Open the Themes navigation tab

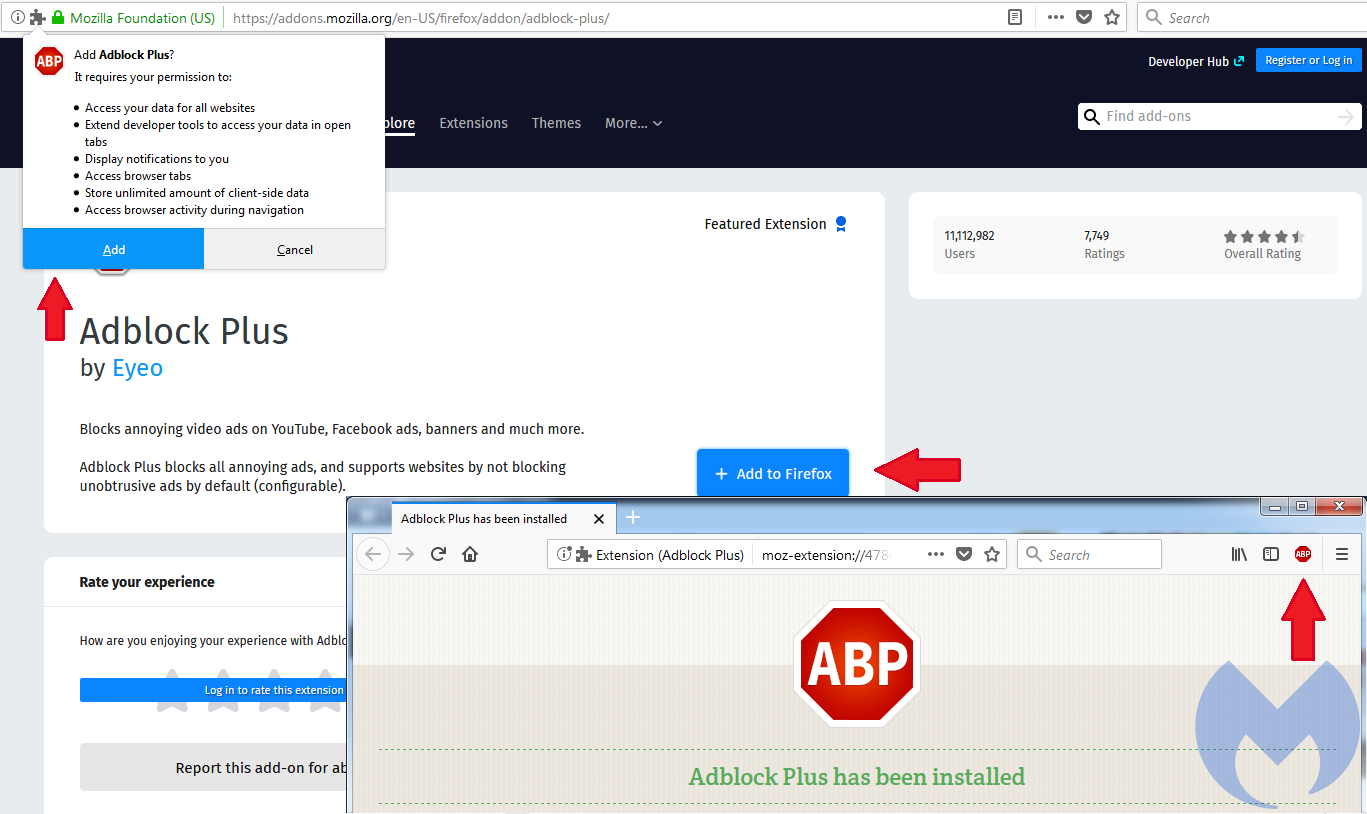tap(556, 123)
